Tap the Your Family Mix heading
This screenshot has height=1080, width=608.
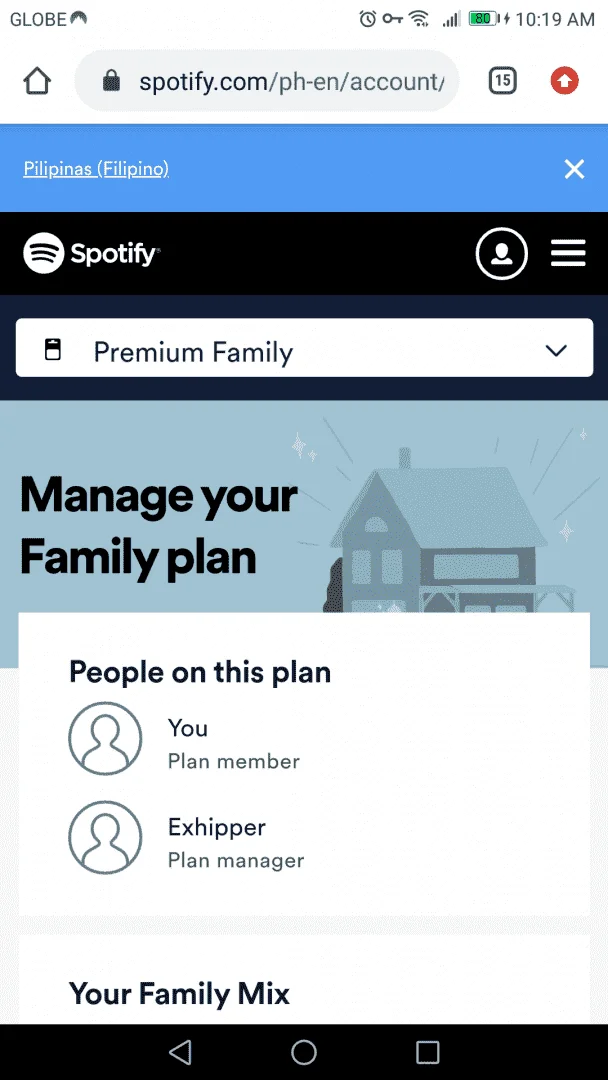tap(180, 993)
